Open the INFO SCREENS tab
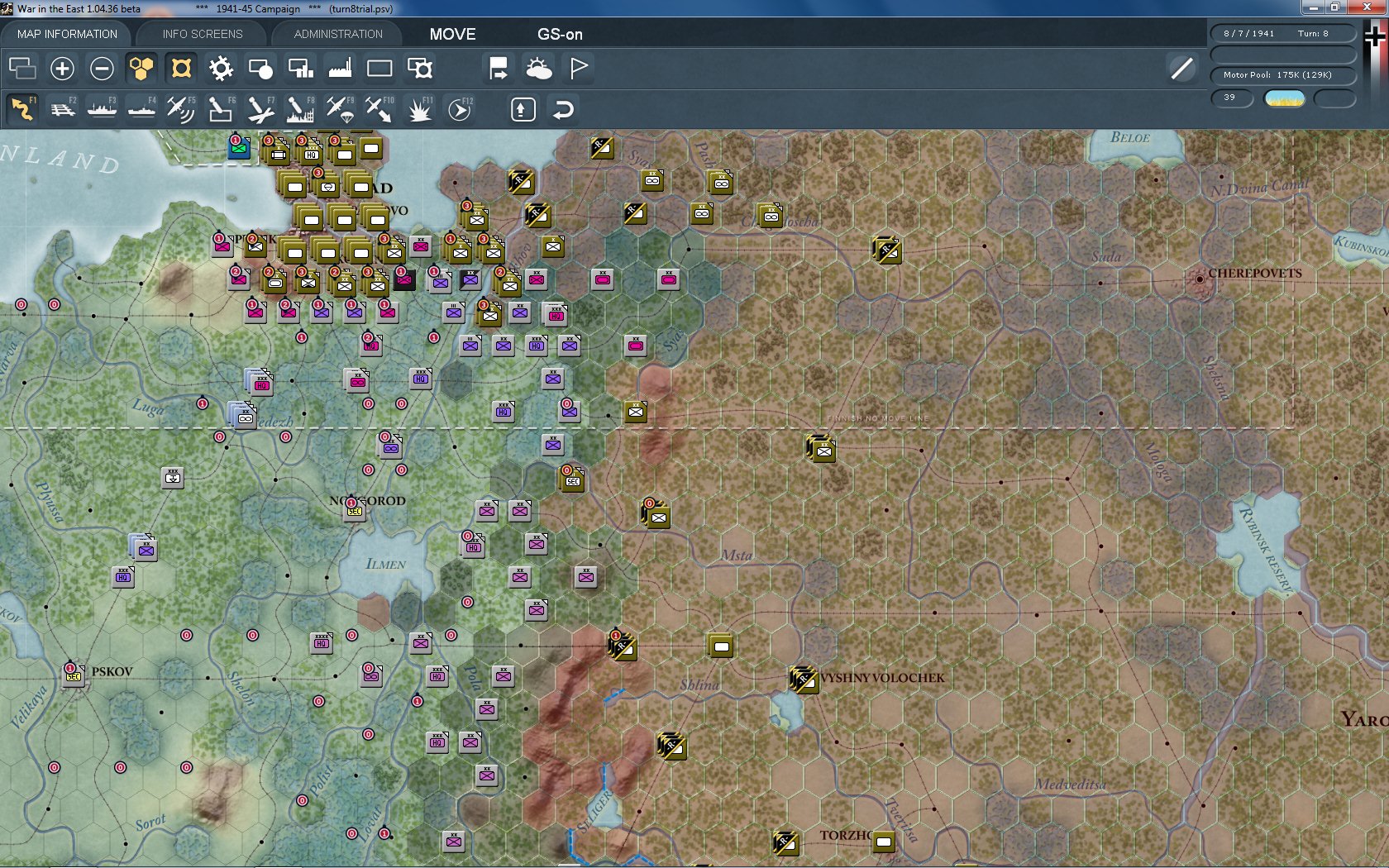This screenshot has height=868, width=1389. (x=203, y=34)
